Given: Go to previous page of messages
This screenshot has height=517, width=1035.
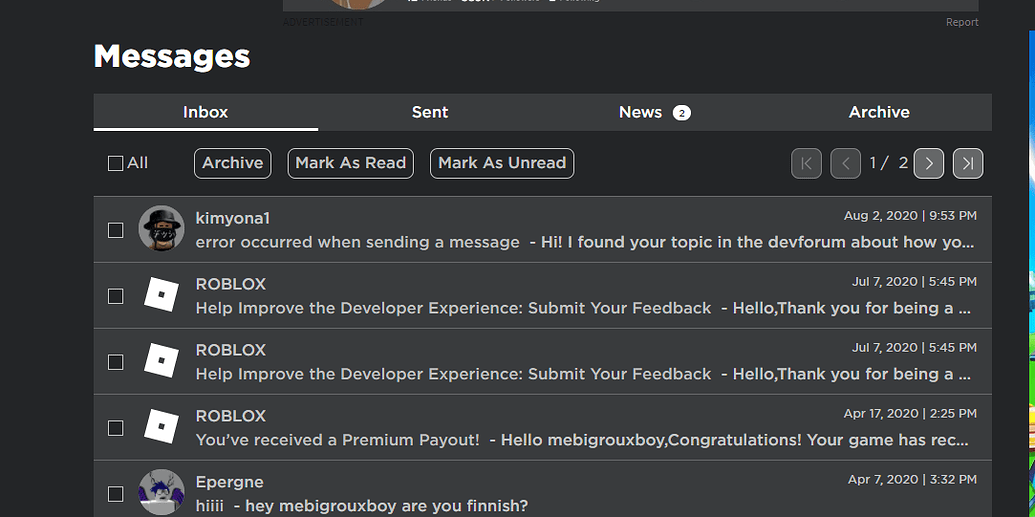Looking at the screenshot, I should click(846, 163).
